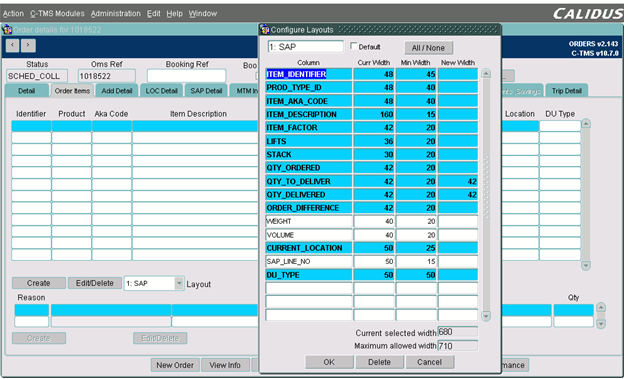628x379 pixels.
Task: Open the Layout dropdown showing 1: SAP
Action: tap(179, 283)
